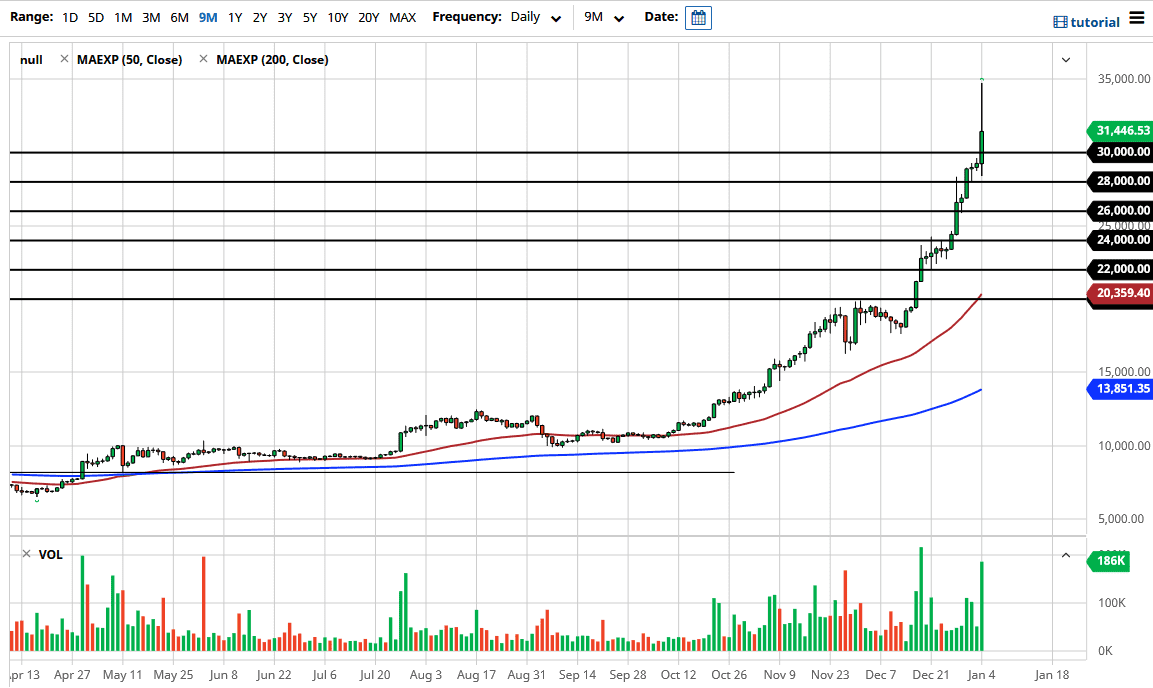Switch to the 1D range
The width and height of the screenshot is (1153, 688).
[x=70, y=17]
